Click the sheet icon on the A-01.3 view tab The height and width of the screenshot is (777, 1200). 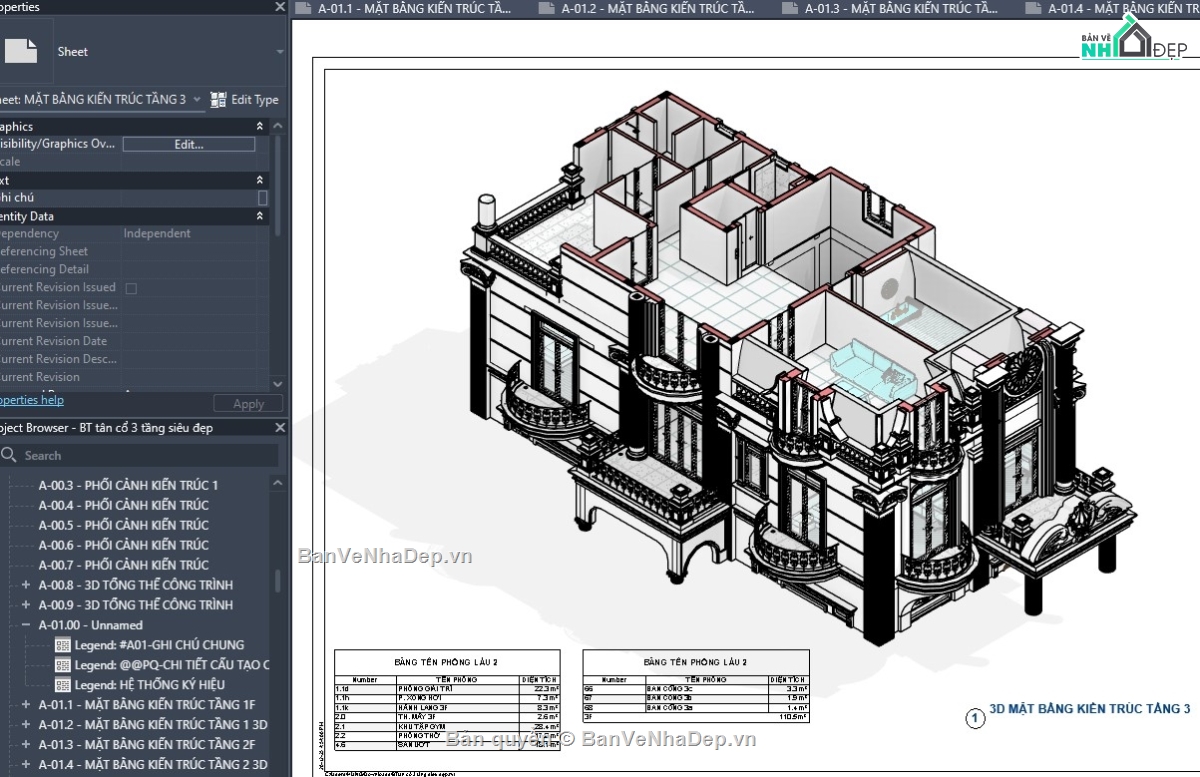(x=789, y=9)
